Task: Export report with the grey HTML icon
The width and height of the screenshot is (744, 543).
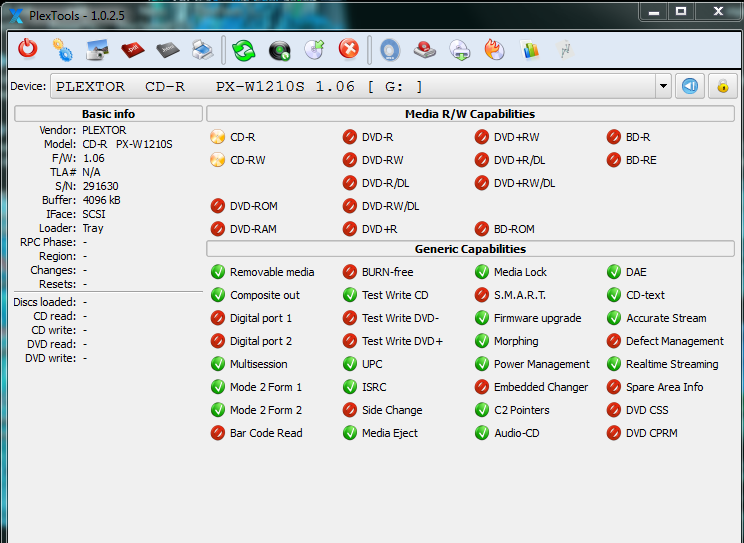Action: click(x=167, y=49)
